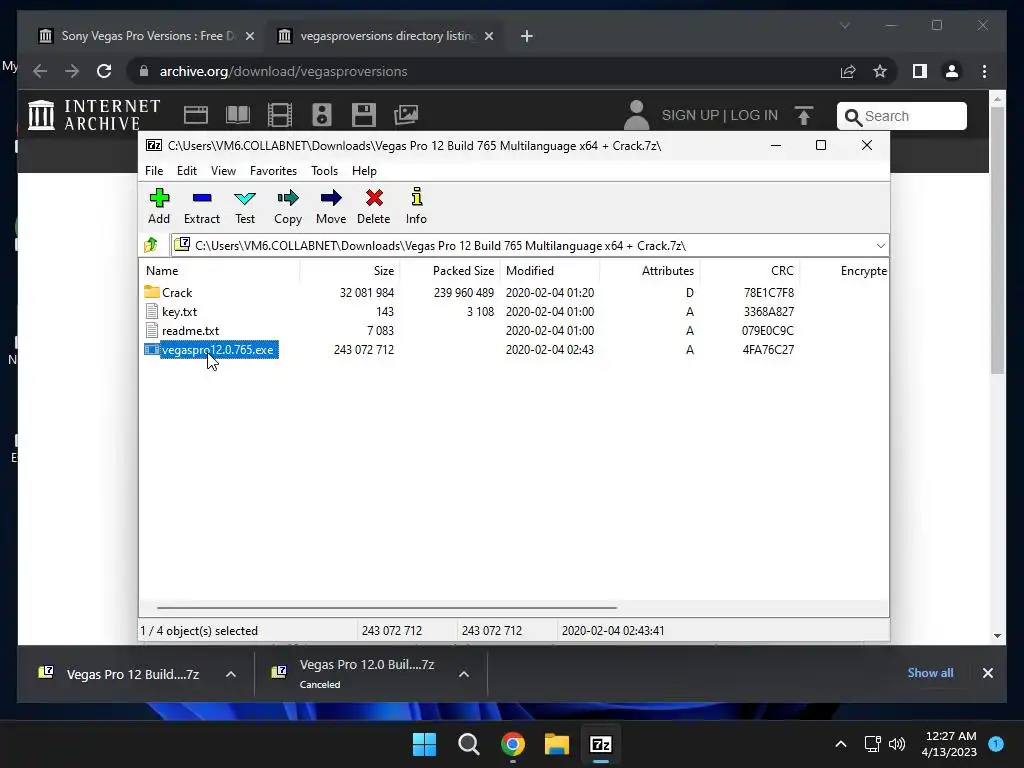Go up one folder level in 7-Zip
The width and height of the screenshot is (1024, 768).
[x=151, y=245]
